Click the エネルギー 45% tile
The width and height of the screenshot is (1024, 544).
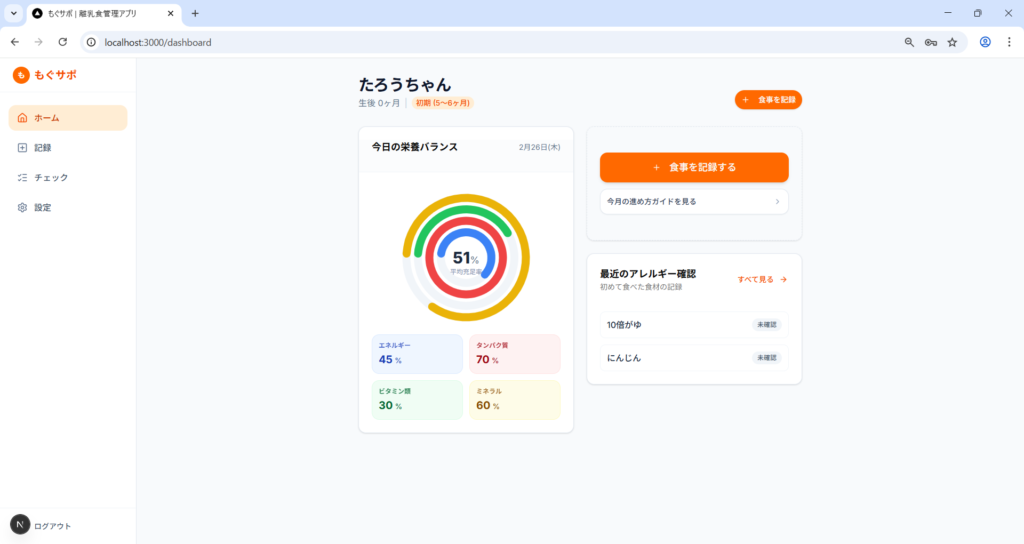416,354
